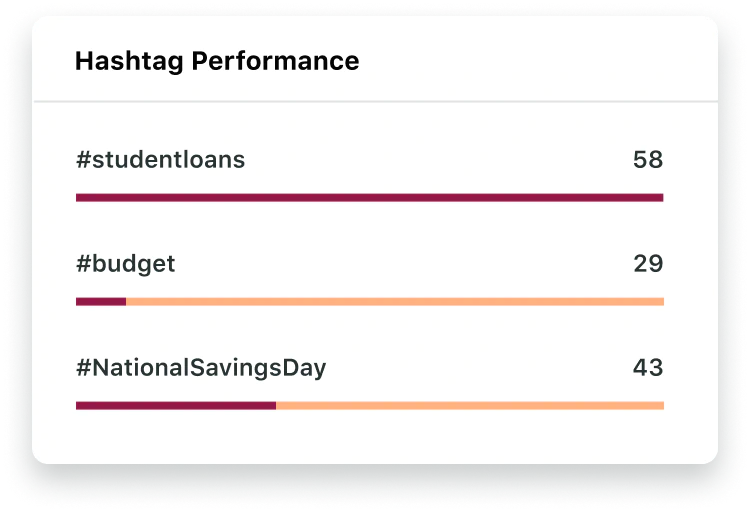Open the #NationalSavingsDay hashtag
750x512 pixels.
coord(201,368)
